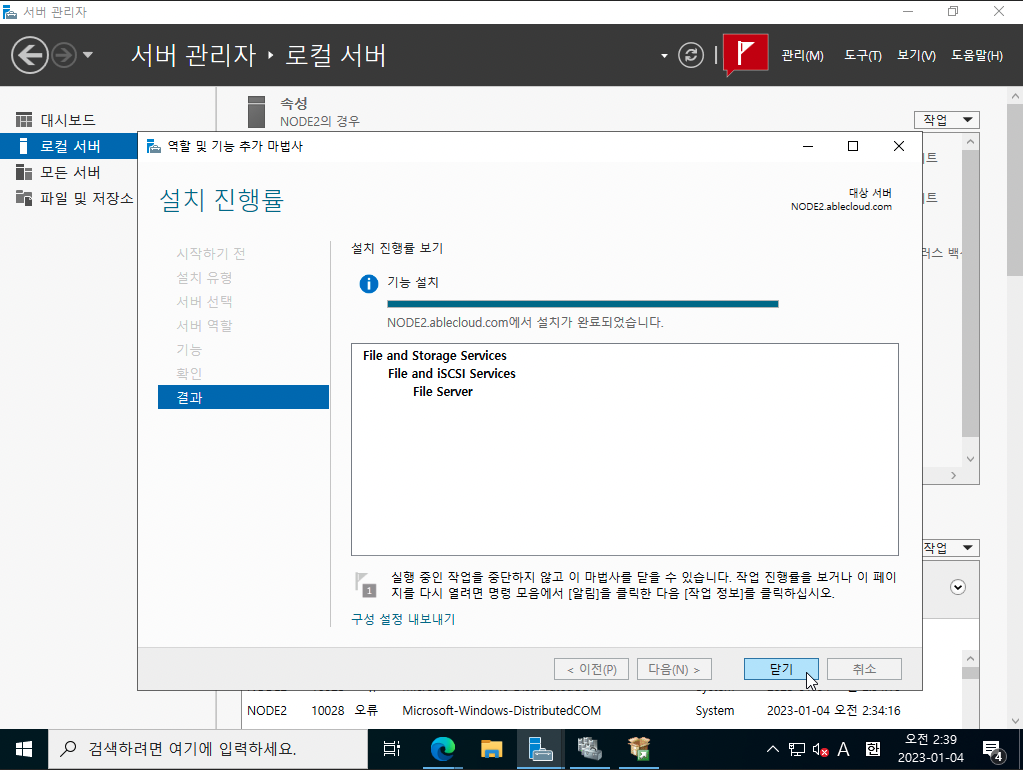Select 모든 서버 in the sidebar
Image resolution: width=1023 pixels, height=770 pixels.
pyautogui.click(x=69, y=172)
